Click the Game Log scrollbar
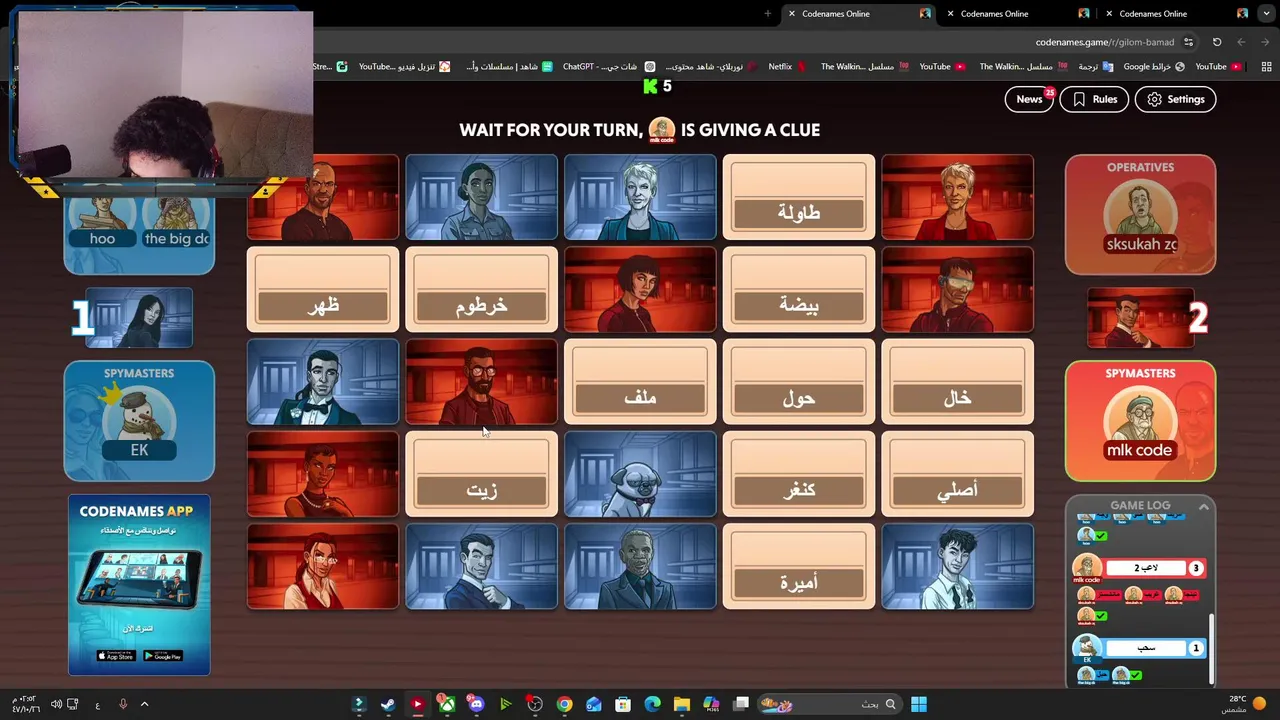This screenshot has width=1280, height=720. pyautogui.click(x=1211, y=649)
